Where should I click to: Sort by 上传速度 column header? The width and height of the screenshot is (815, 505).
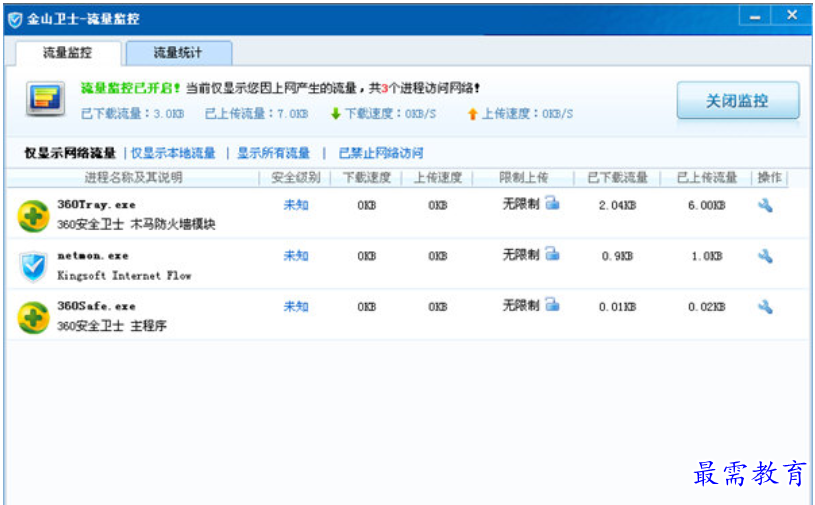pyautogui.click(x=438, y=178)
